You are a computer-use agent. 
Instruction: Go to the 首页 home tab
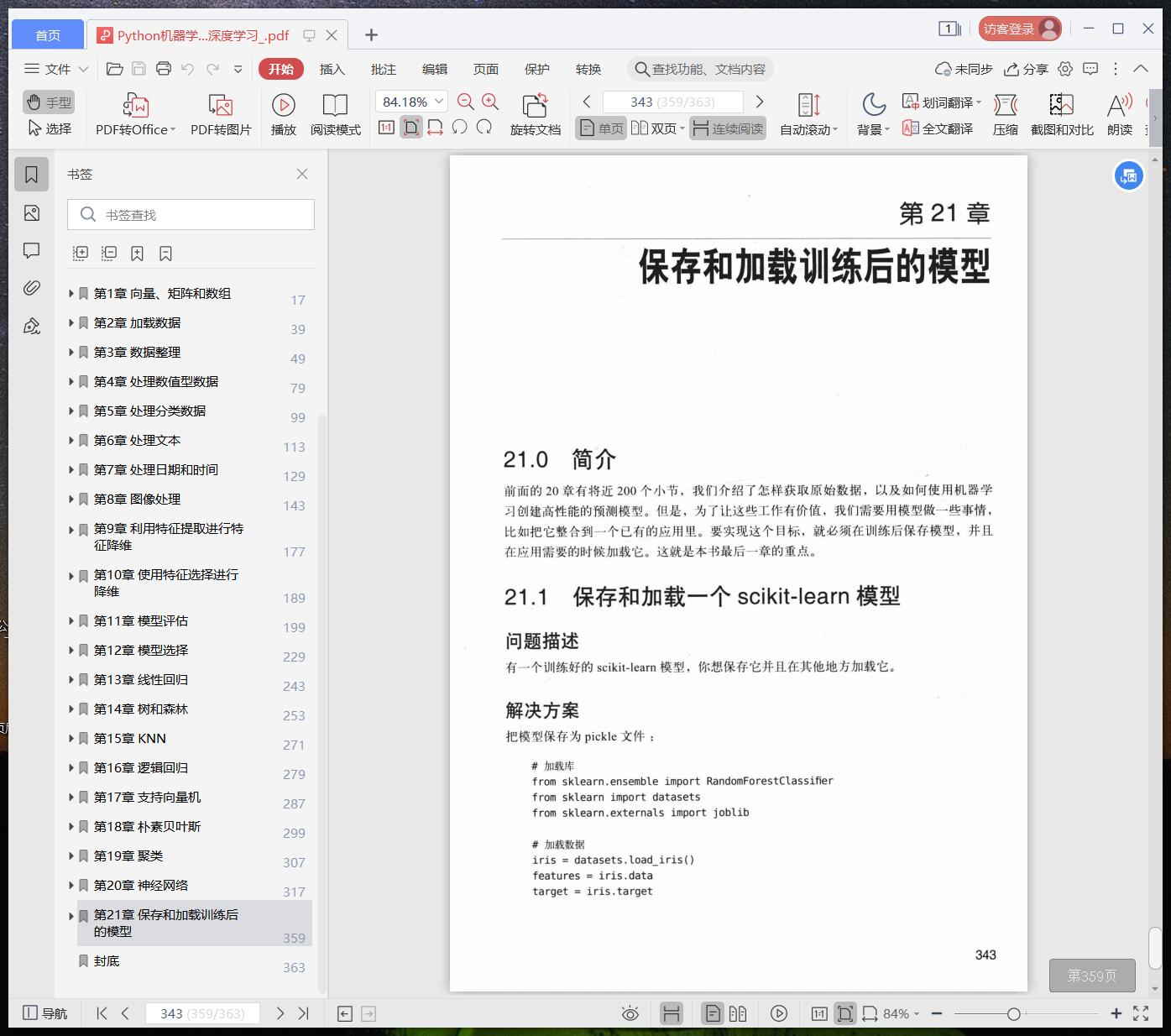48,34
